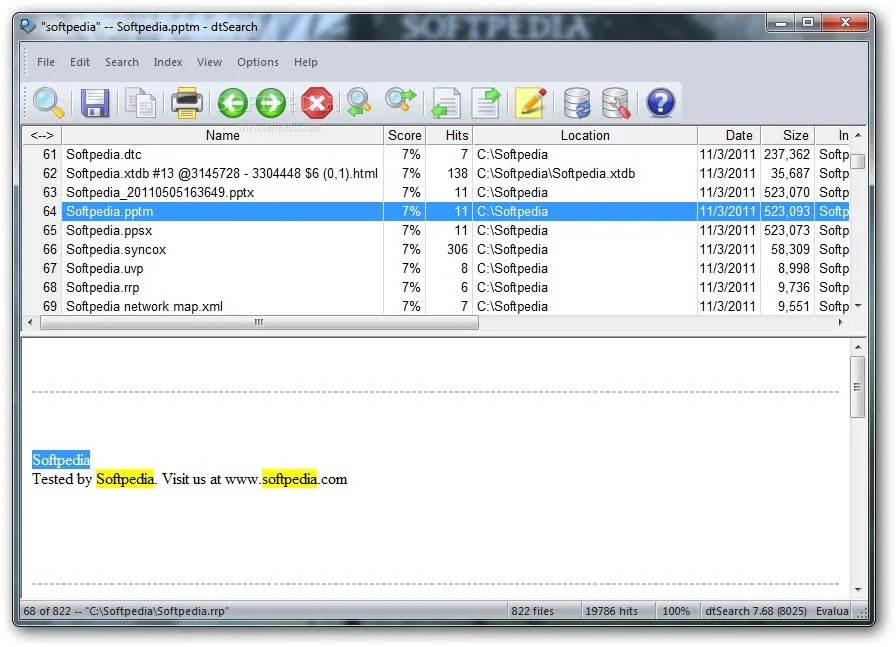
Task: Click the '19786 hits' status bar entry
Action: 611,611
